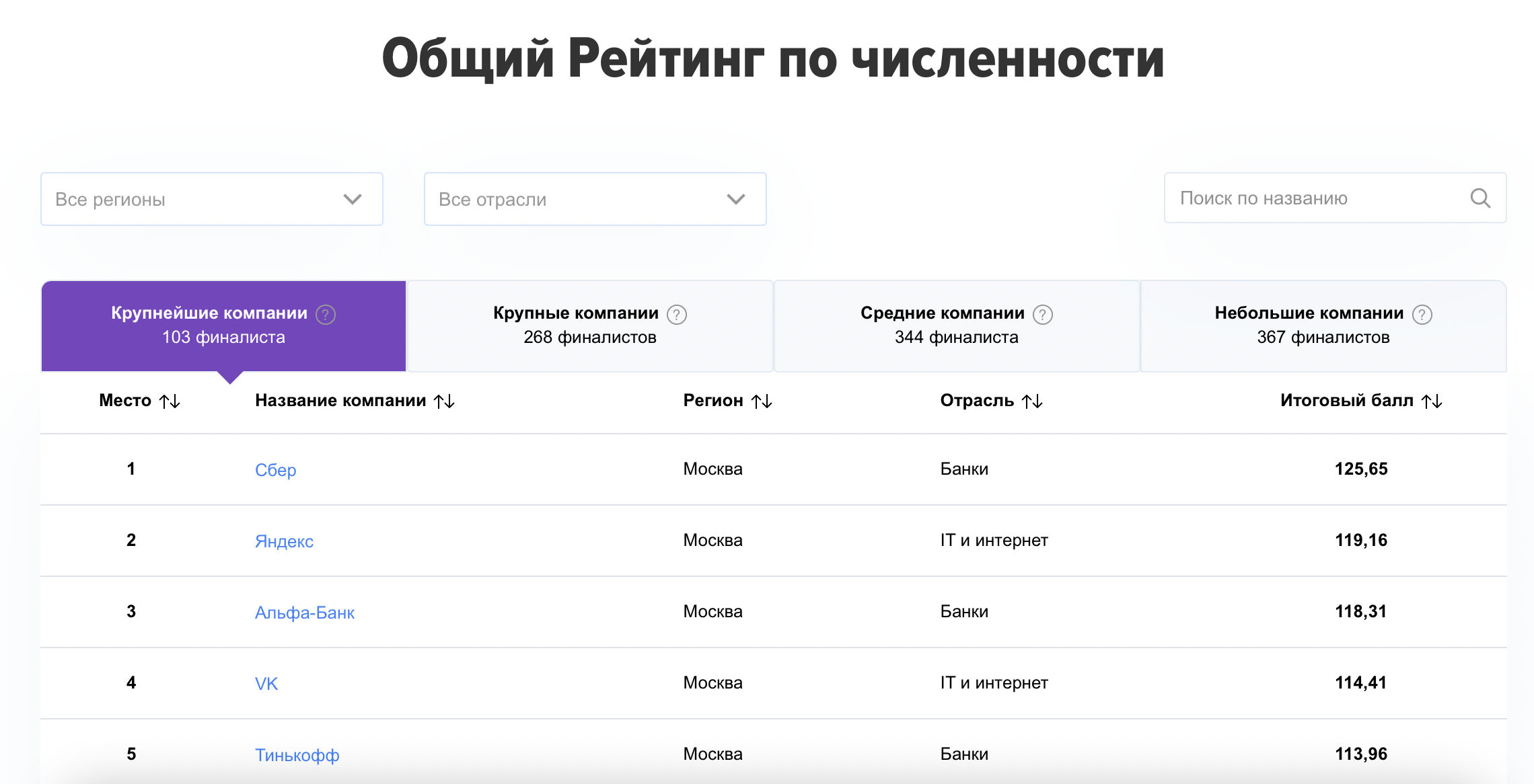The height and width of the screenshot is (784, 1534).
Task: Open the Тинькофф company link
Action: pyautogui.click(x=297, y=754)
